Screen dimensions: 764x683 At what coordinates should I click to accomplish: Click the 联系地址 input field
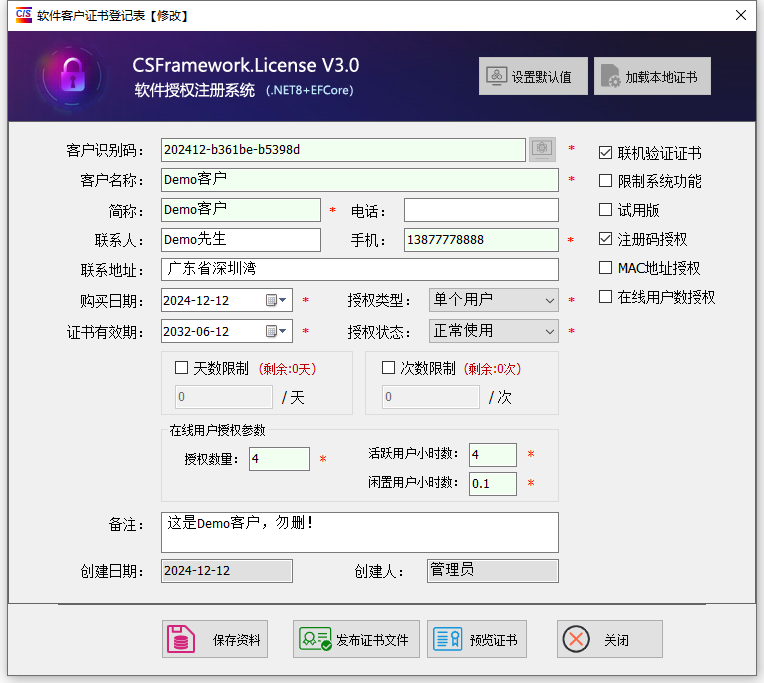click(x=359, y=270)
